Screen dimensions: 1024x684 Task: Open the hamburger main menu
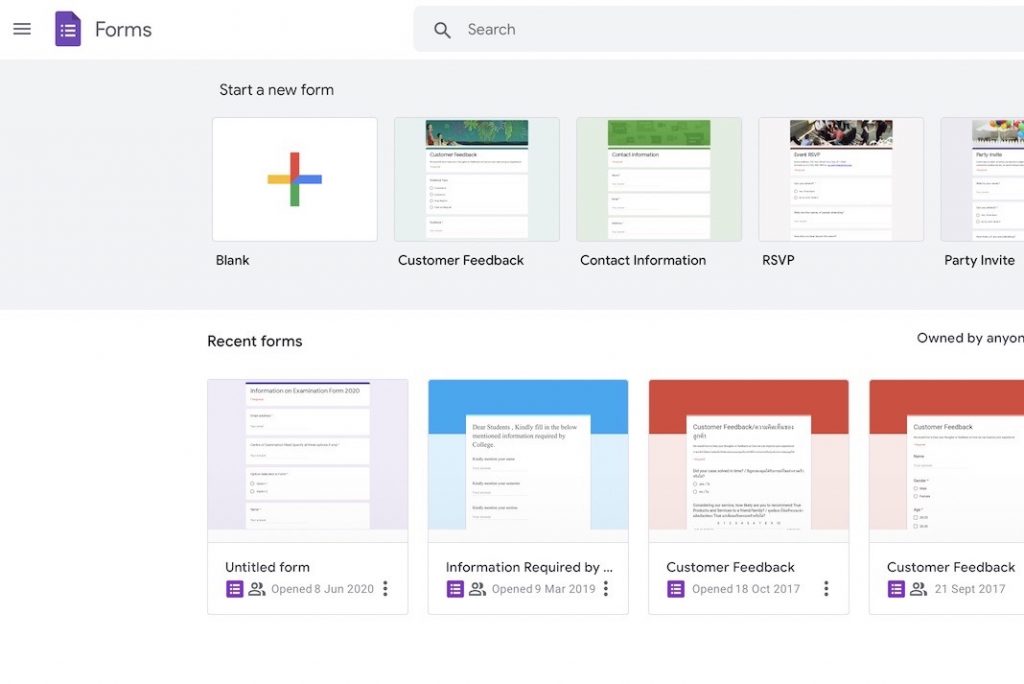pyautogui.click(x=22, y=29)
